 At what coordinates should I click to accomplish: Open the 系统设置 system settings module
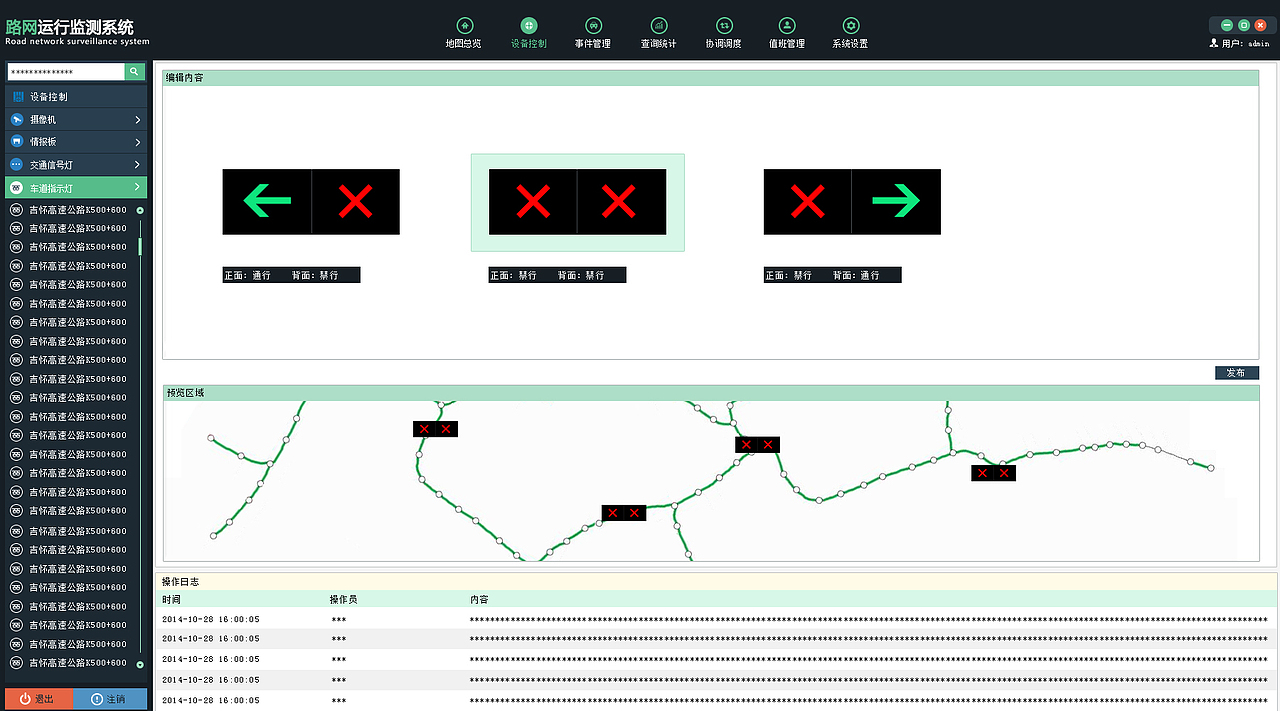click(851, 33)
